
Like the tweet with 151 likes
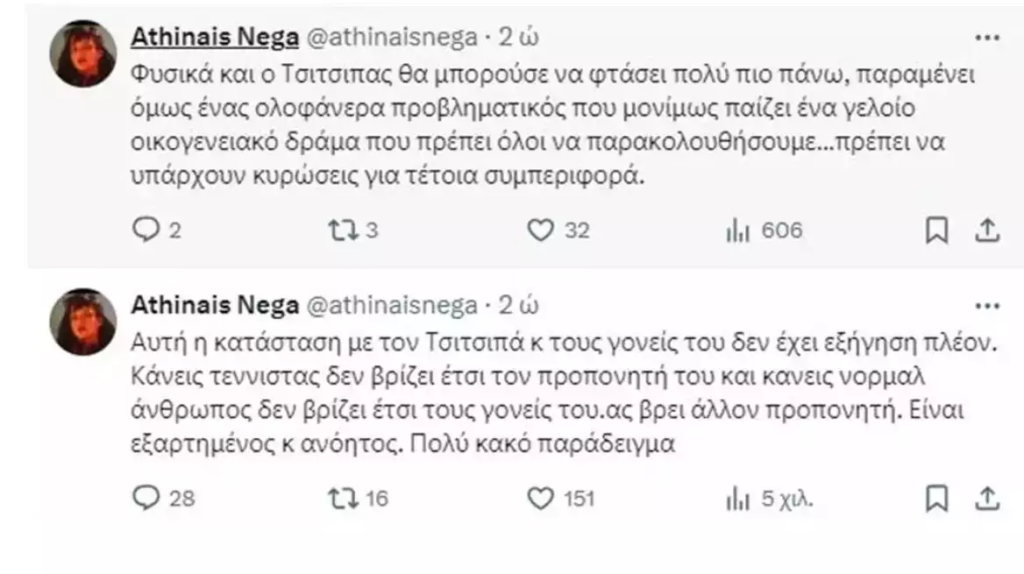click(540, 498)
